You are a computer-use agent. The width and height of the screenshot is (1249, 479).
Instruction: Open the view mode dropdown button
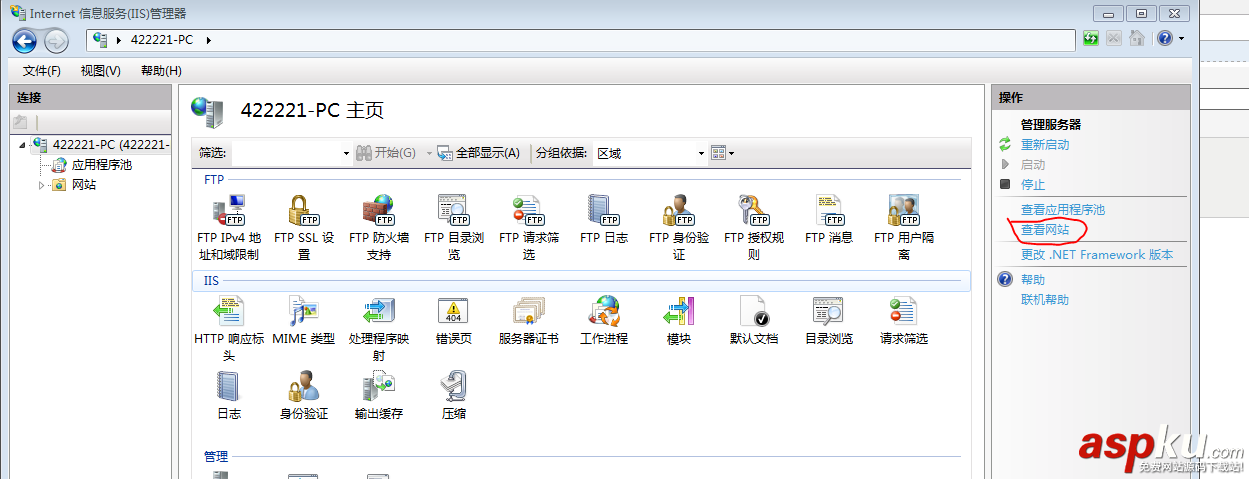722,153
